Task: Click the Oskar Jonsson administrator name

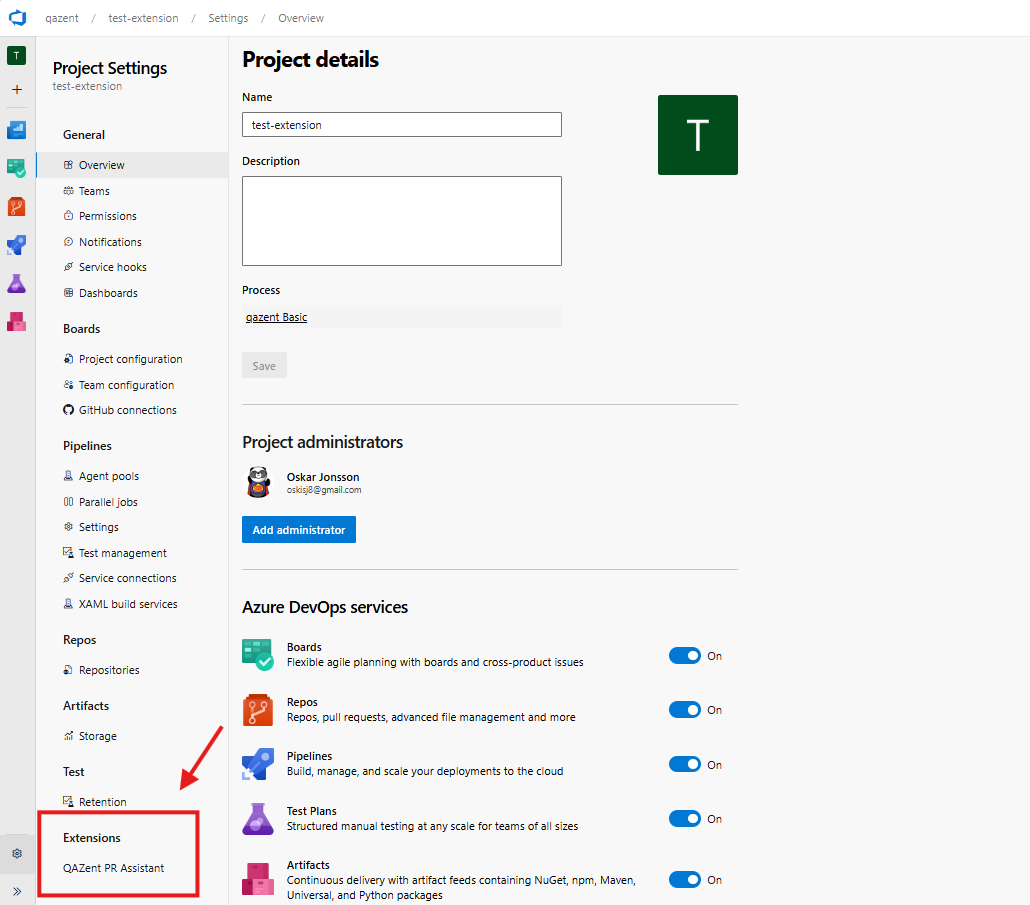Action: (x=323, y=477)
